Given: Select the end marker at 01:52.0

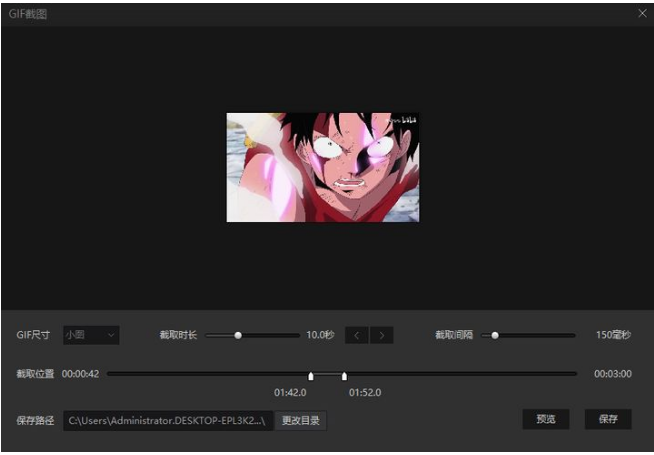Looking at the screenshot, I should [344, 376].
